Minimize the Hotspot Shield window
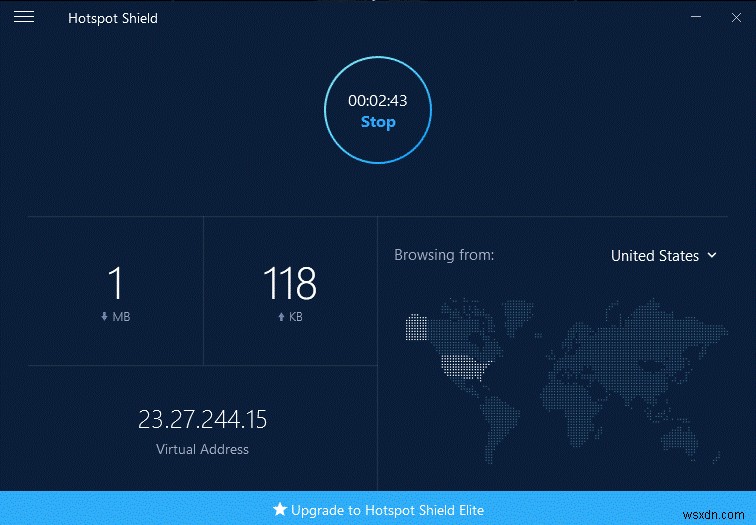 pos(696,17)
